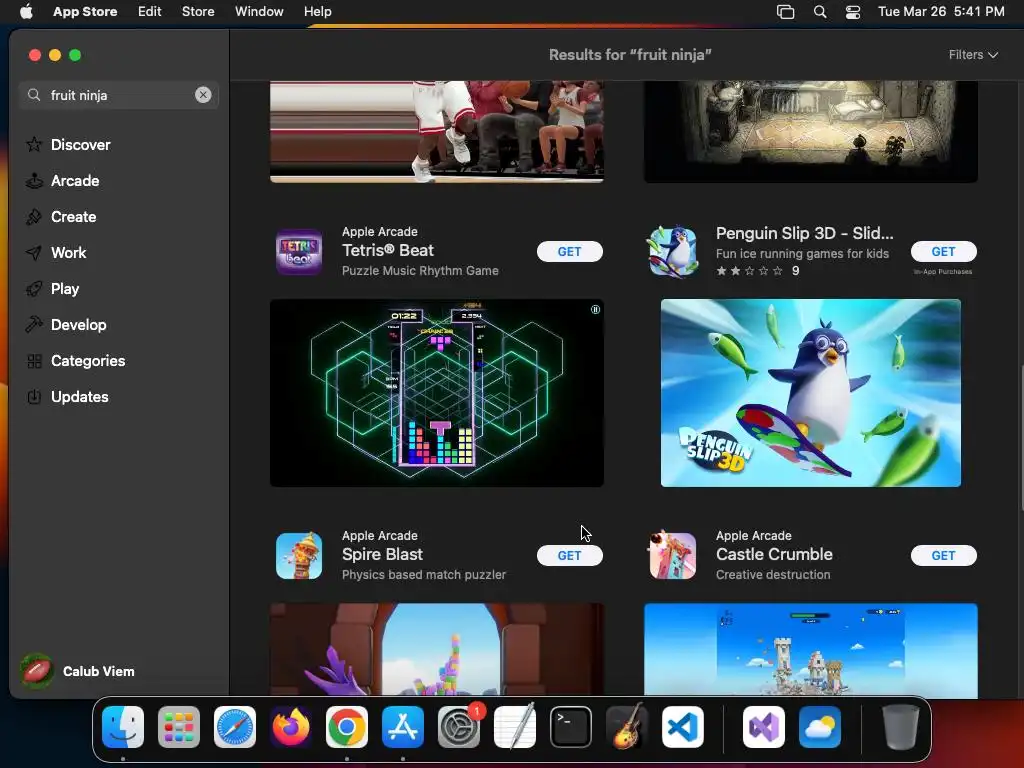Get Penguin Slip 3D

click(944, 251)
